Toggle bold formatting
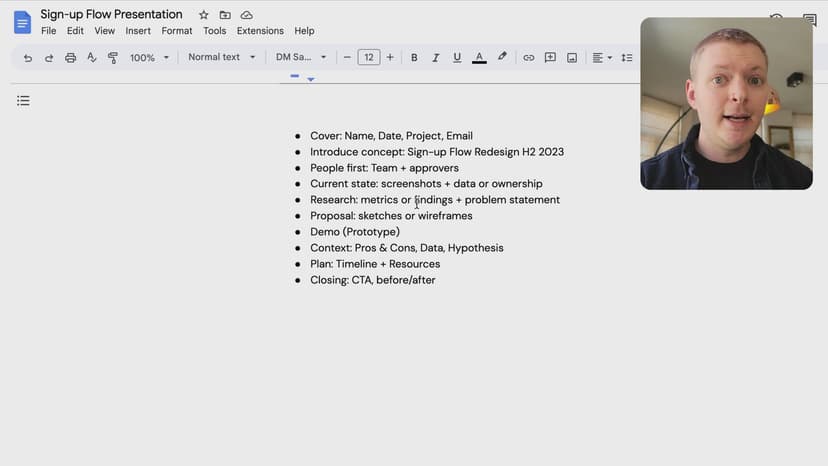The height and width of the screenshot is (466, 828). click(414, 58)
